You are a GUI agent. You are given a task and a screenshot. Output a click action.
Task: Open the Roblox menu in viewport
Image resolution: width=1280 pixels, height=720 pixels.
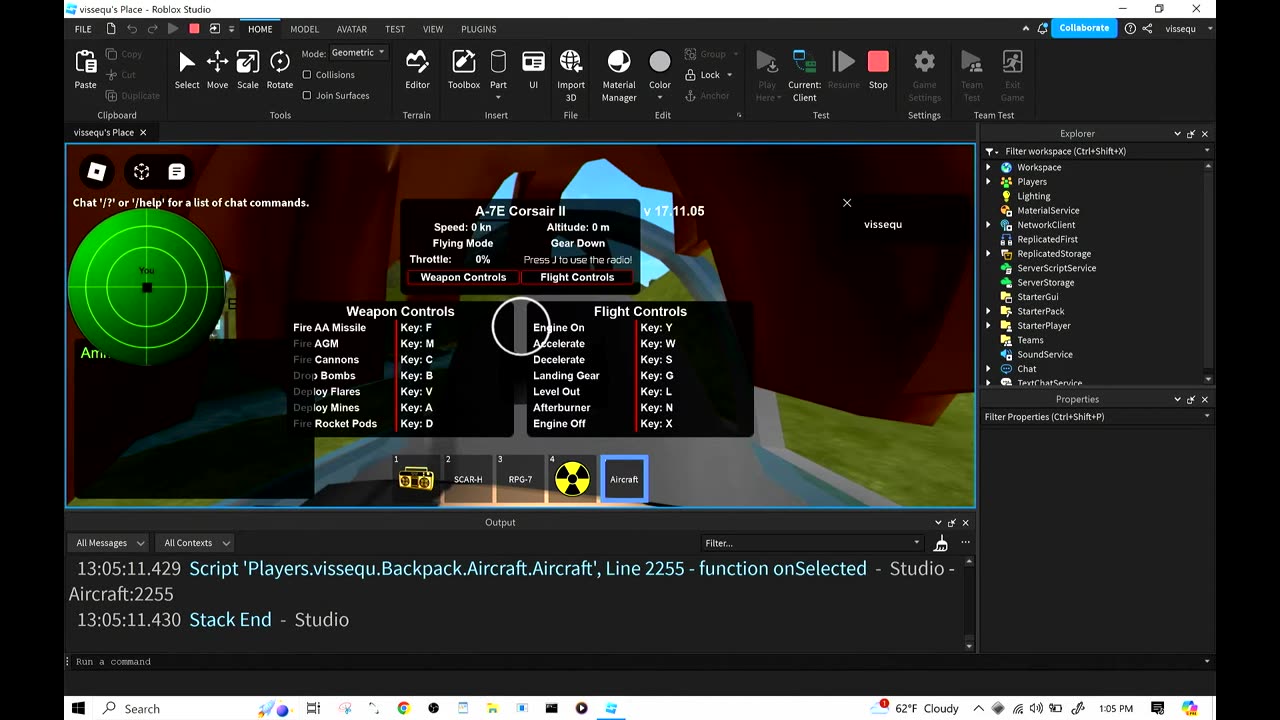[x=97, y=172]
